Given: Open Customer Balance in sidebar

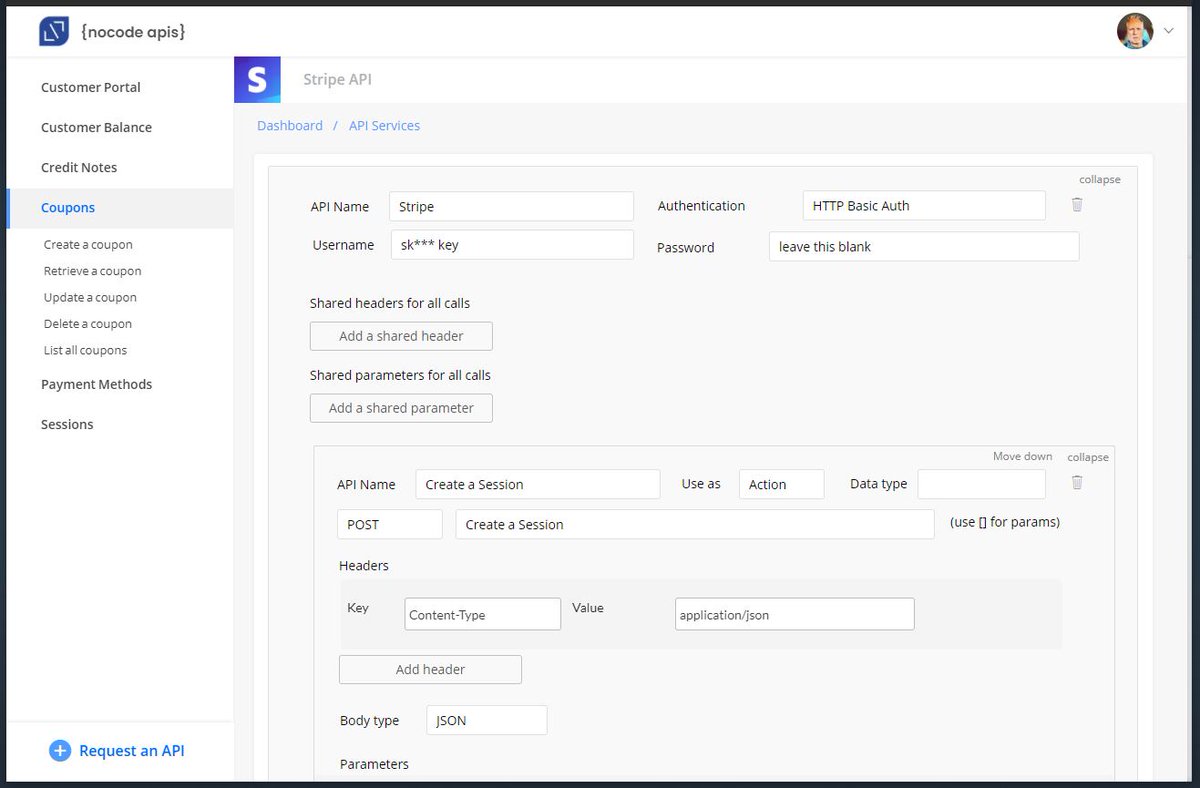Looking at the screenshot, I should (x=97, y=127).
